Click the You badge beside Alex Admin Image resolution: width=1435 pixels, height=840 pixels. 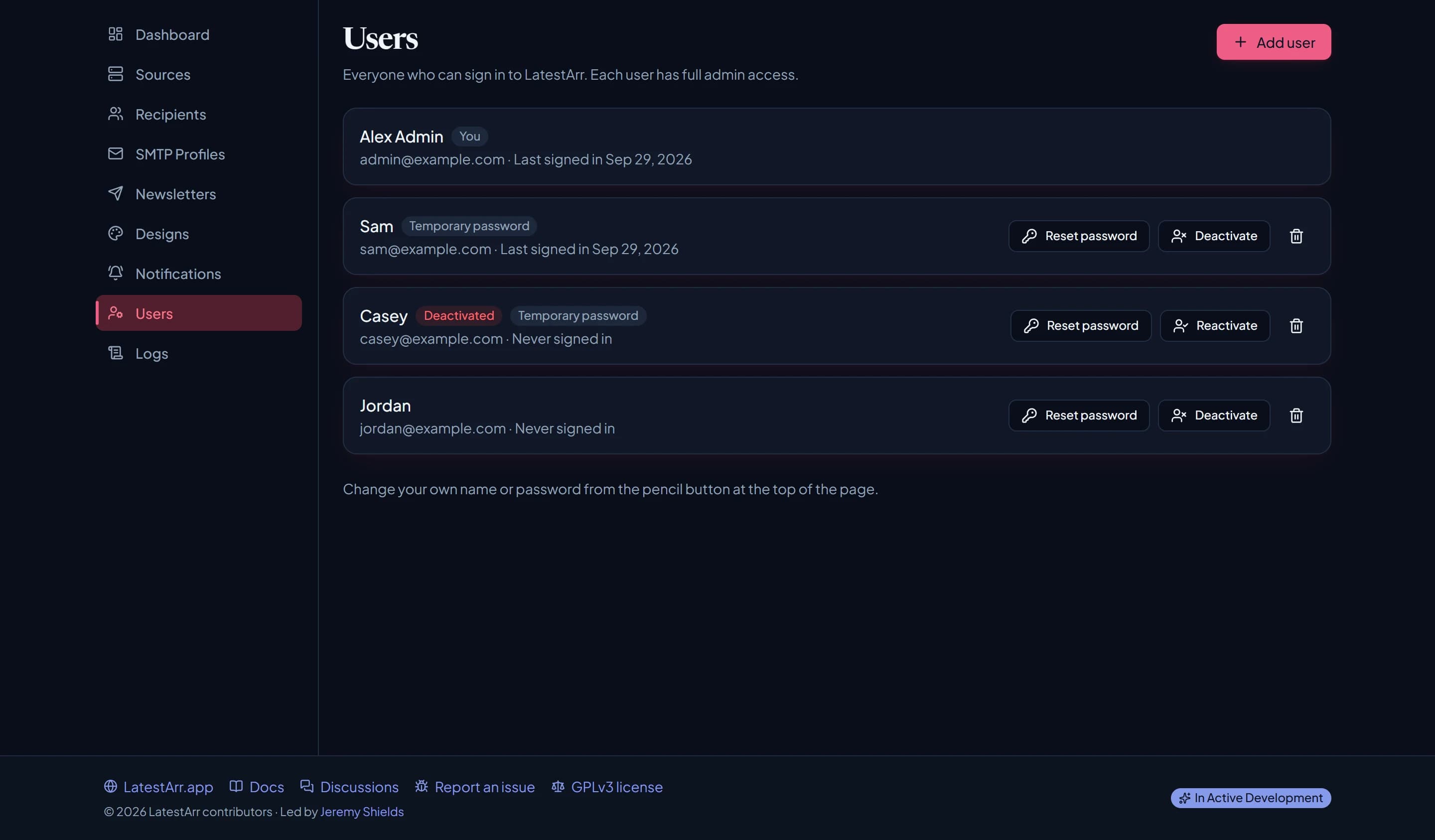pos(469,136)
